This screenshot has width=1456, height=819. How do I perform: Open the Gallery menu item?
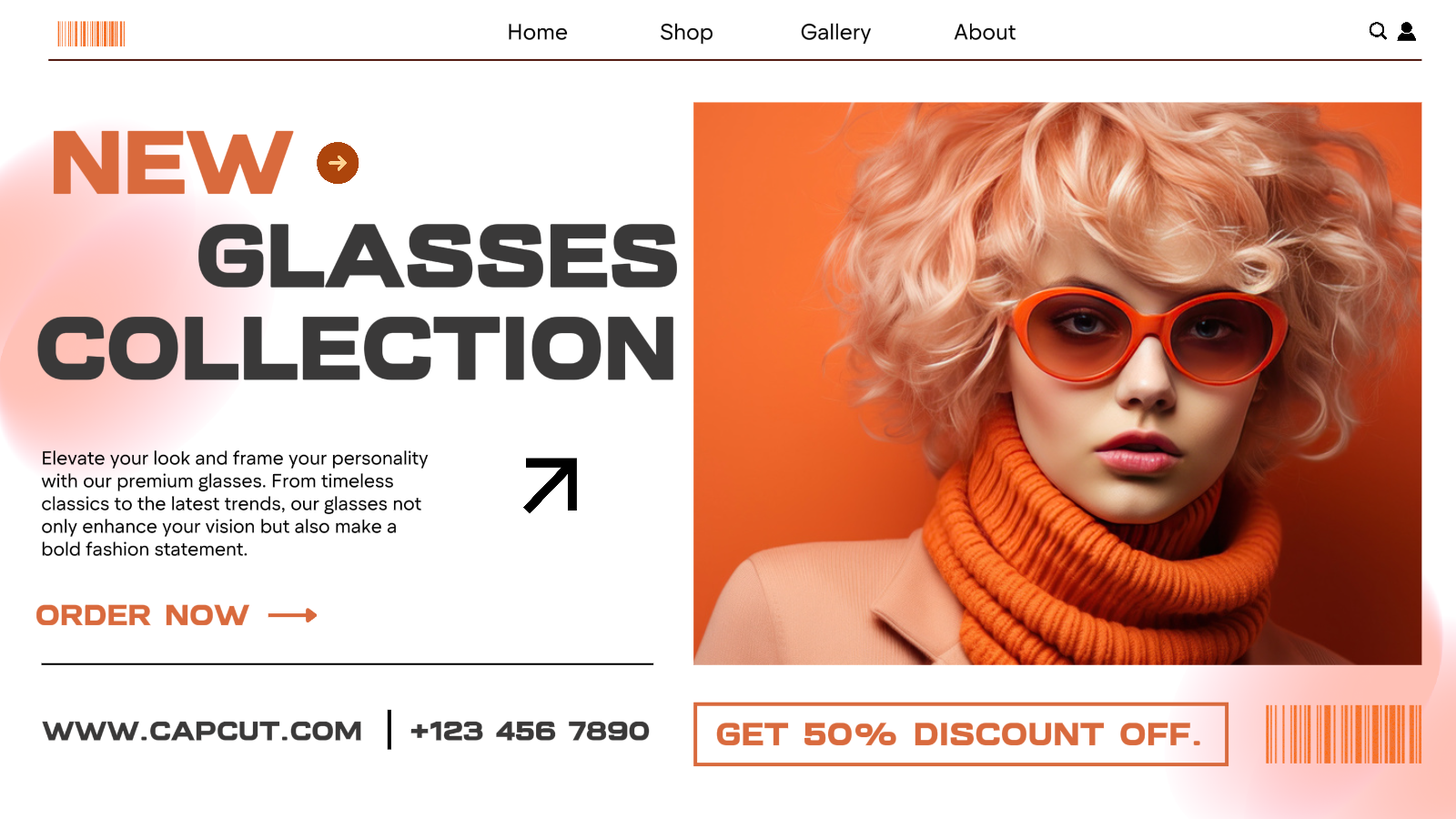pos(835,33)
